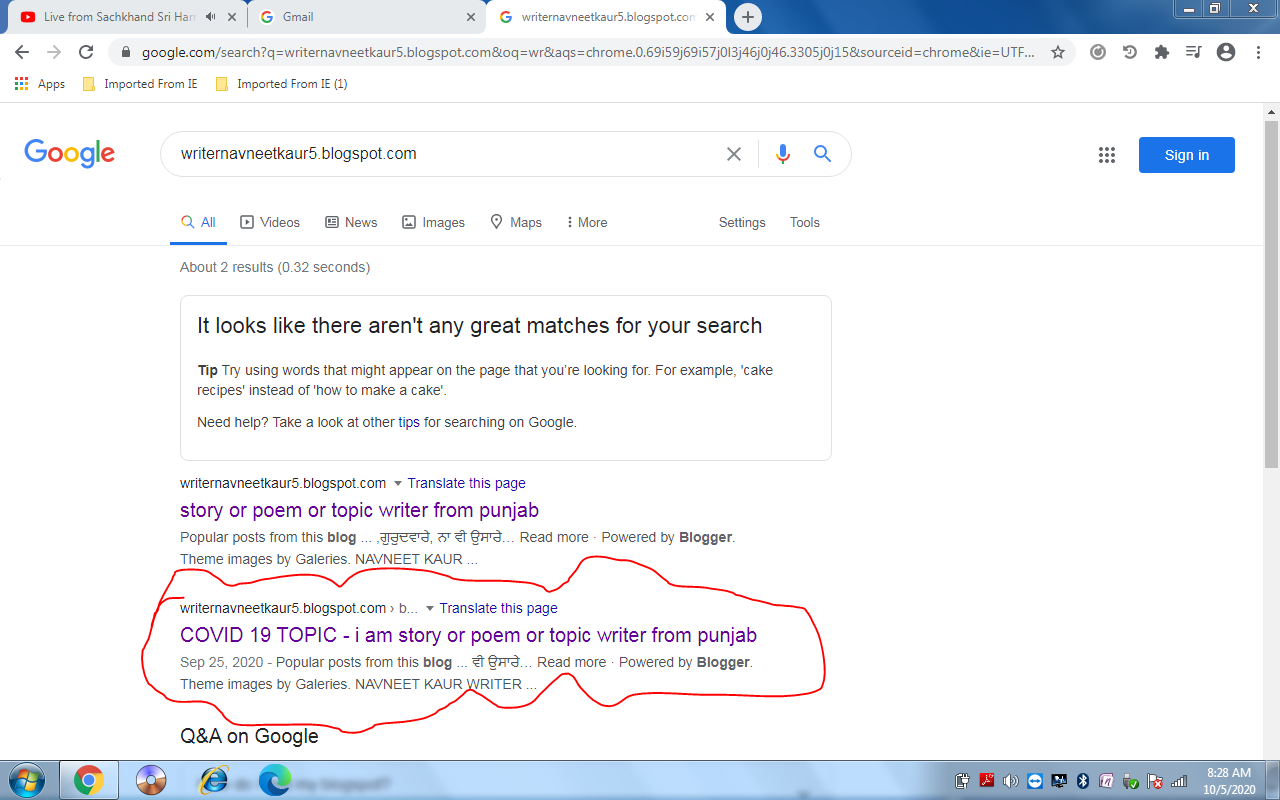The image size is (1280, 800).
Task: Open the search Tools menu
Action: (x=805, y=222)
